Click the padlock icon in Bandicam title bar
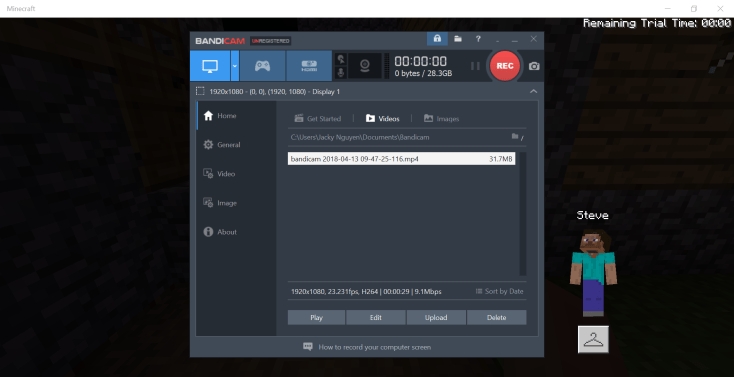The height and width of the screenshot is (377, 734). pos(437,39)
